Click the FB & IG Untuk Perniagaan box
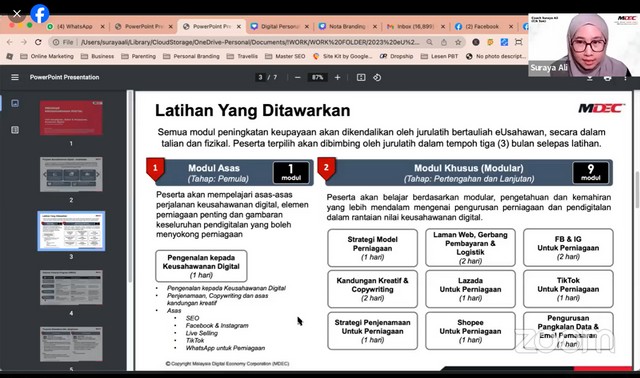Image resolution: width=640 pixels, height=378 pixels. point(568,248)
